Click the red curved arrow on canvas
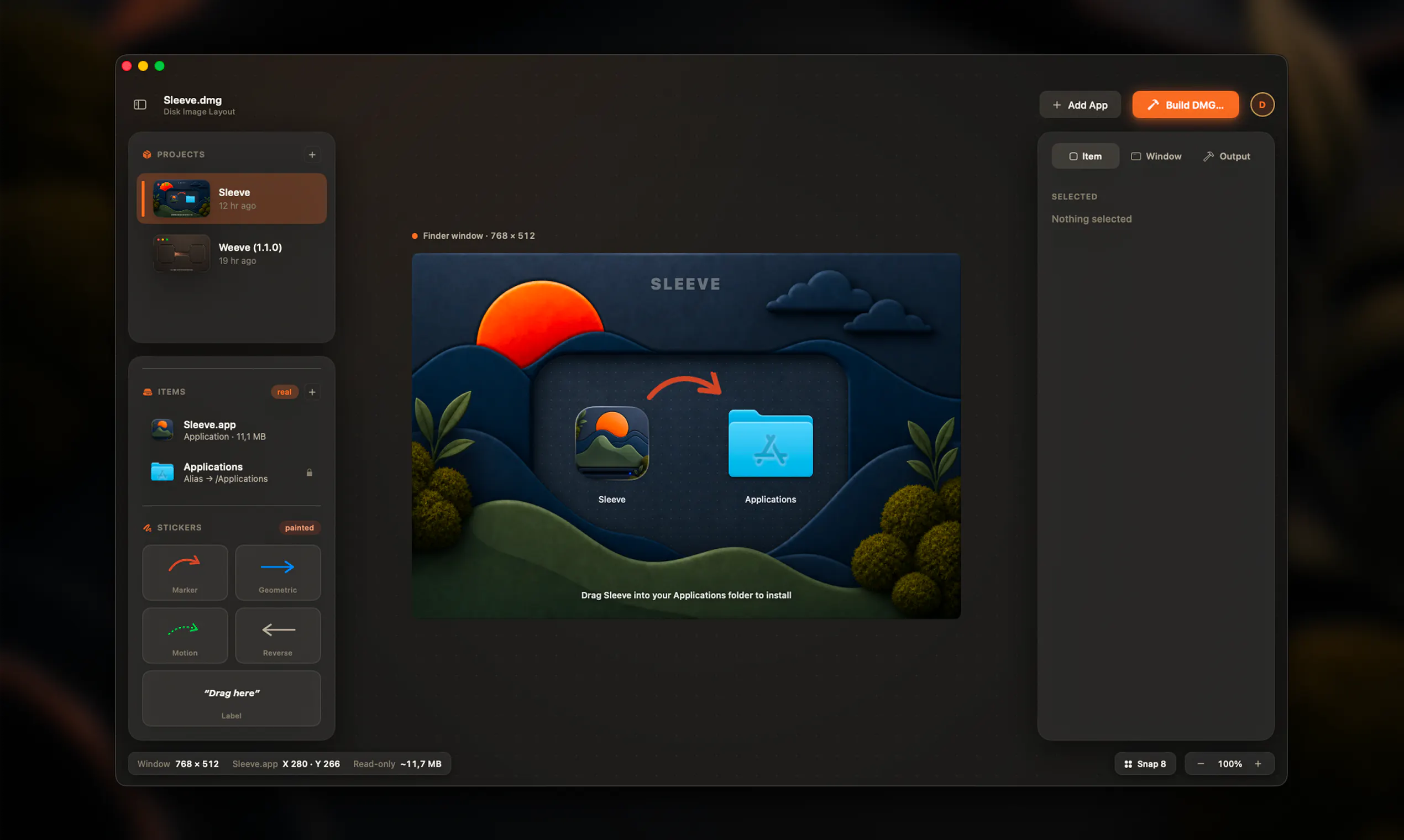 tap(685, 386)
